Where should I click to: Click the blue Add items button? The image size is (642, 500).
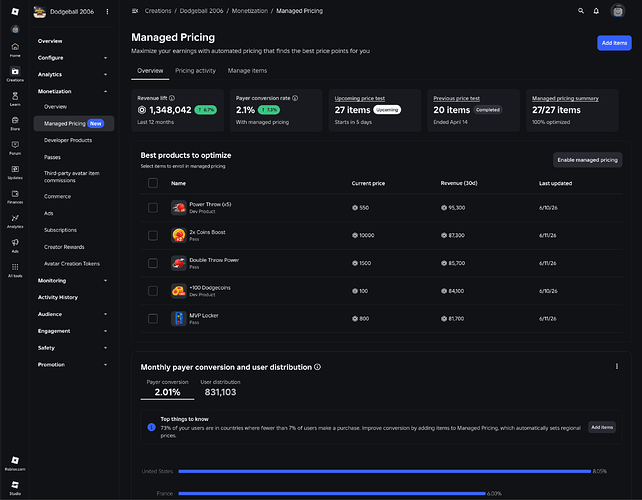[614, 43]
